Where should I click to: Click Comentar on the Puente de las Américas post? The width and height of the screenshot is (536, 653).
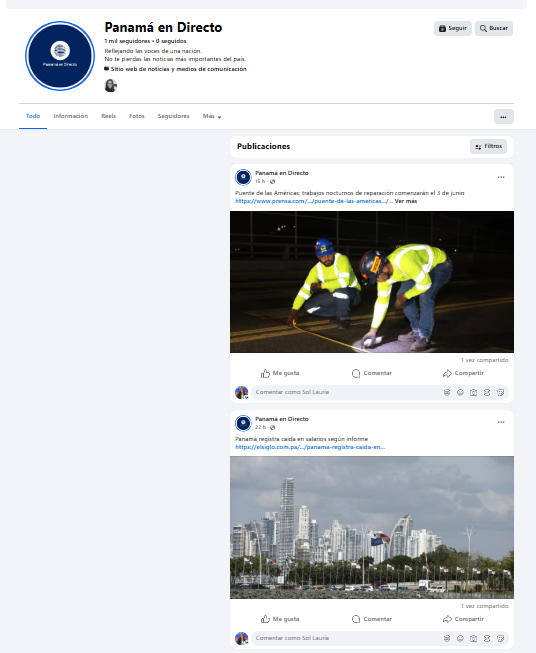coord(371,373)
